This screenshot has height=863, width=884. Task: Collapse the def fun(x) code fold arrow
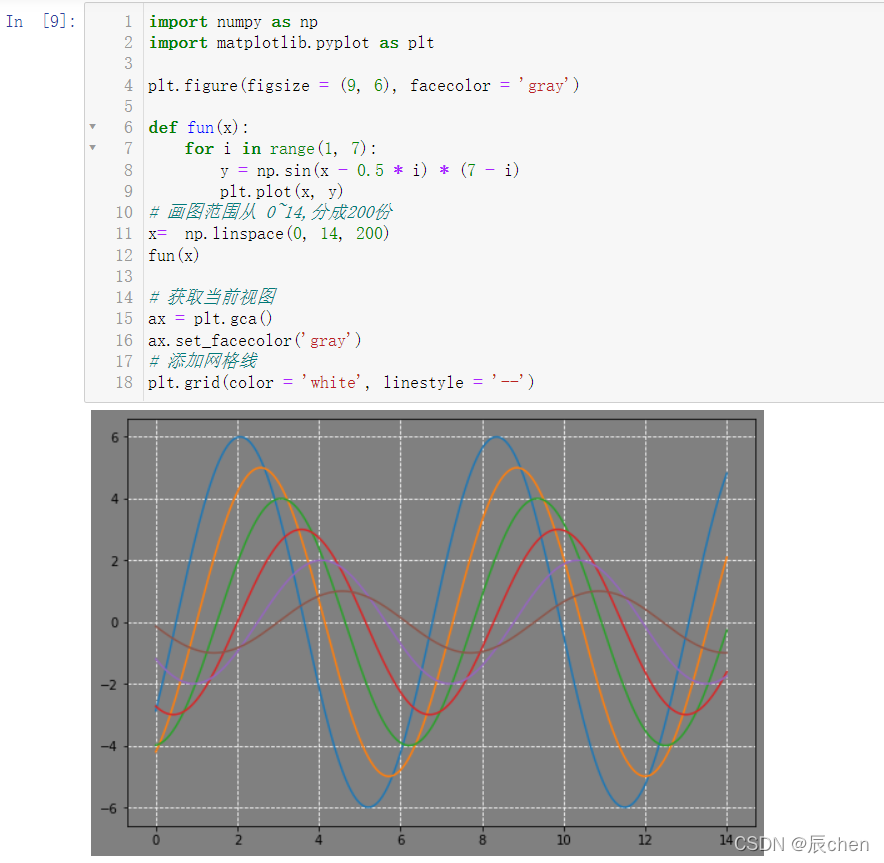click(x=92, y=127)
